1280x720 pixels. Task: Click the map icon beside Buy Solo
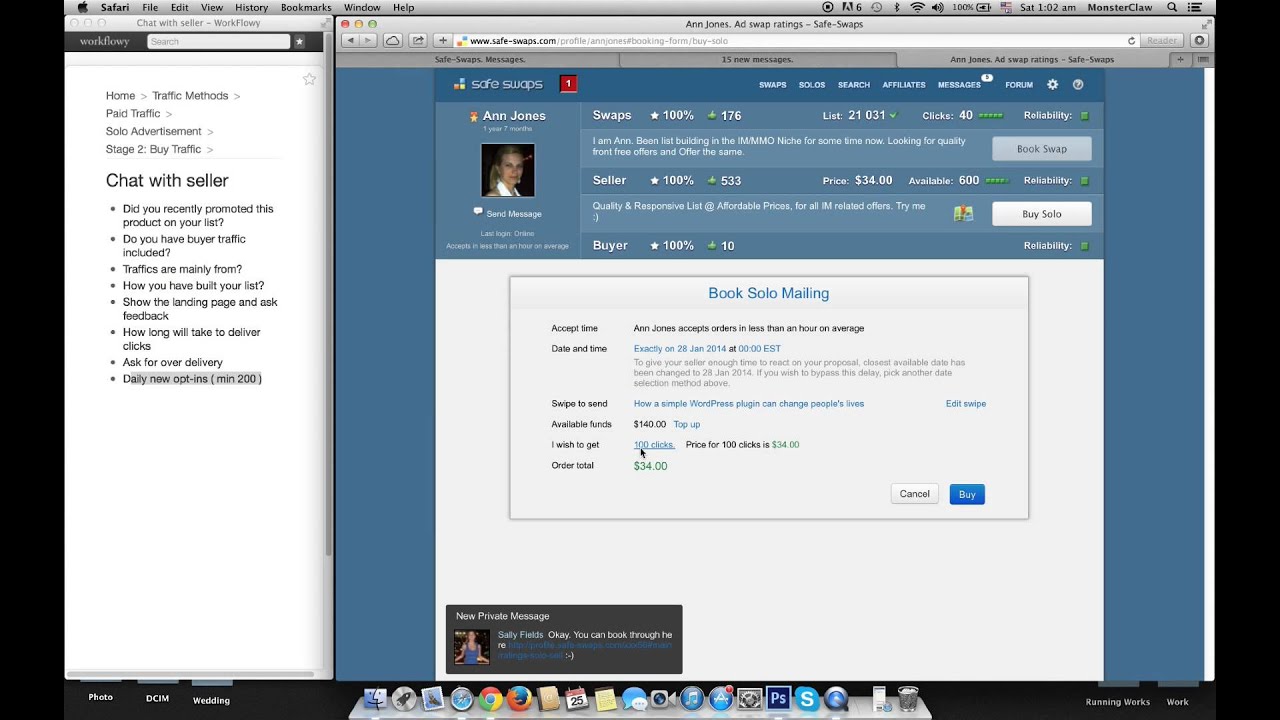963,214
